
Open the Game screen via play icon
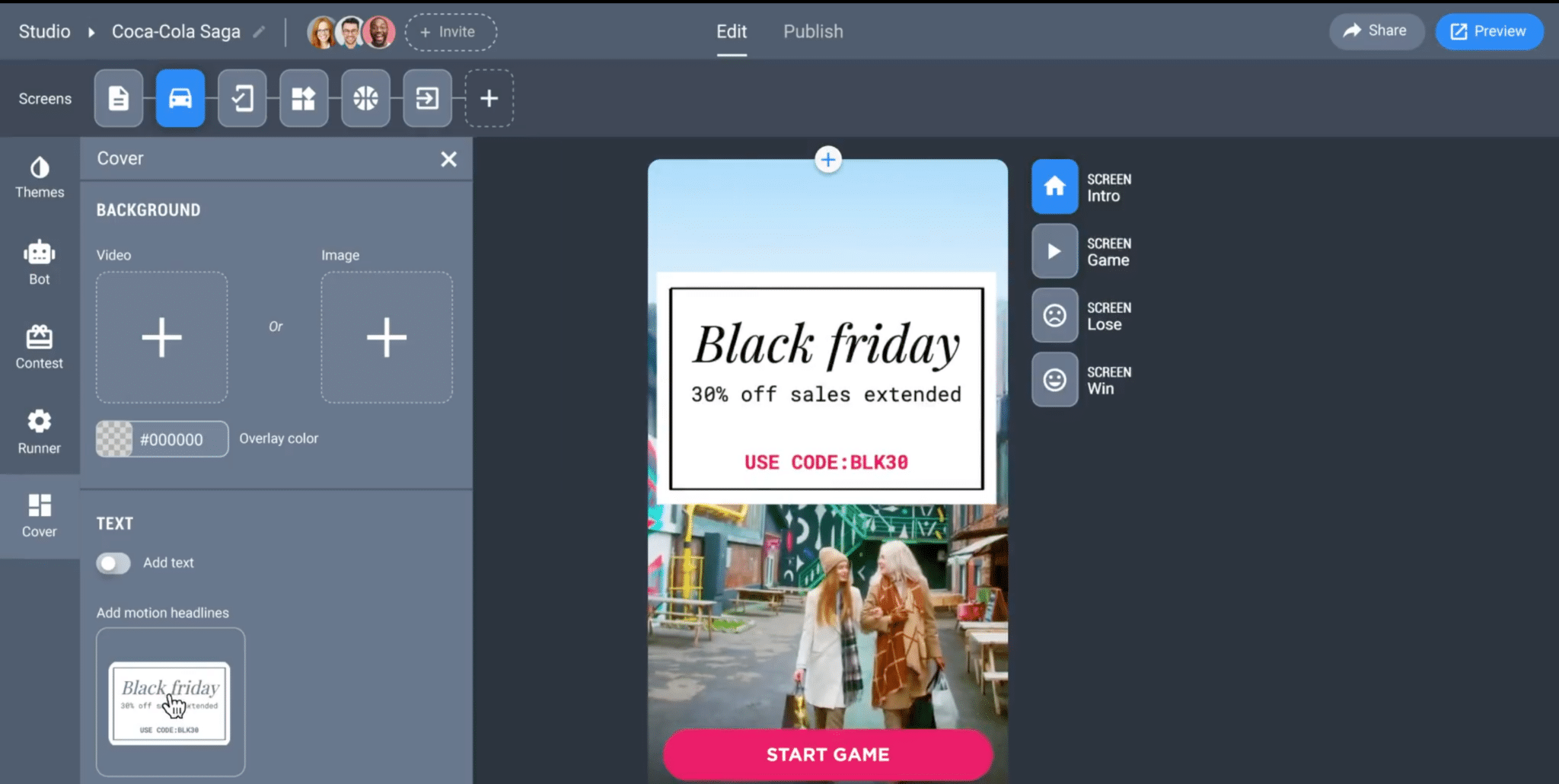click(x=1054, y=251)
